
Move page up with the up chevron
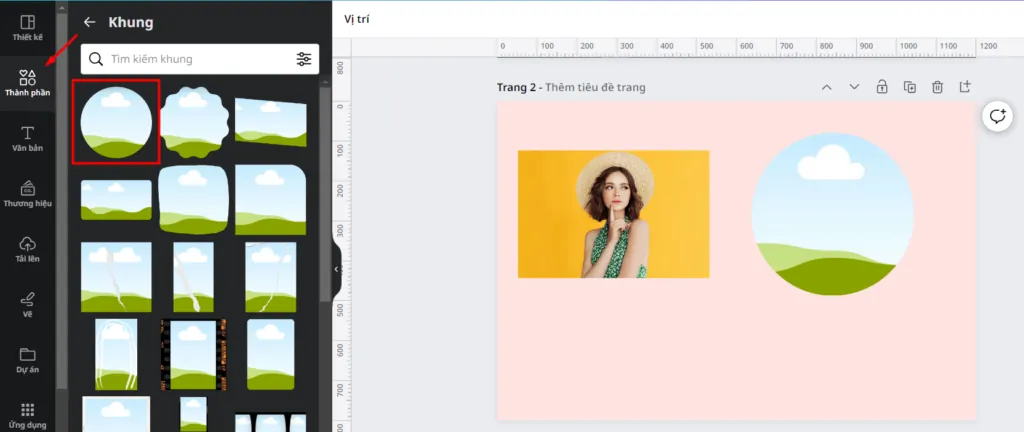coord(826,87)
